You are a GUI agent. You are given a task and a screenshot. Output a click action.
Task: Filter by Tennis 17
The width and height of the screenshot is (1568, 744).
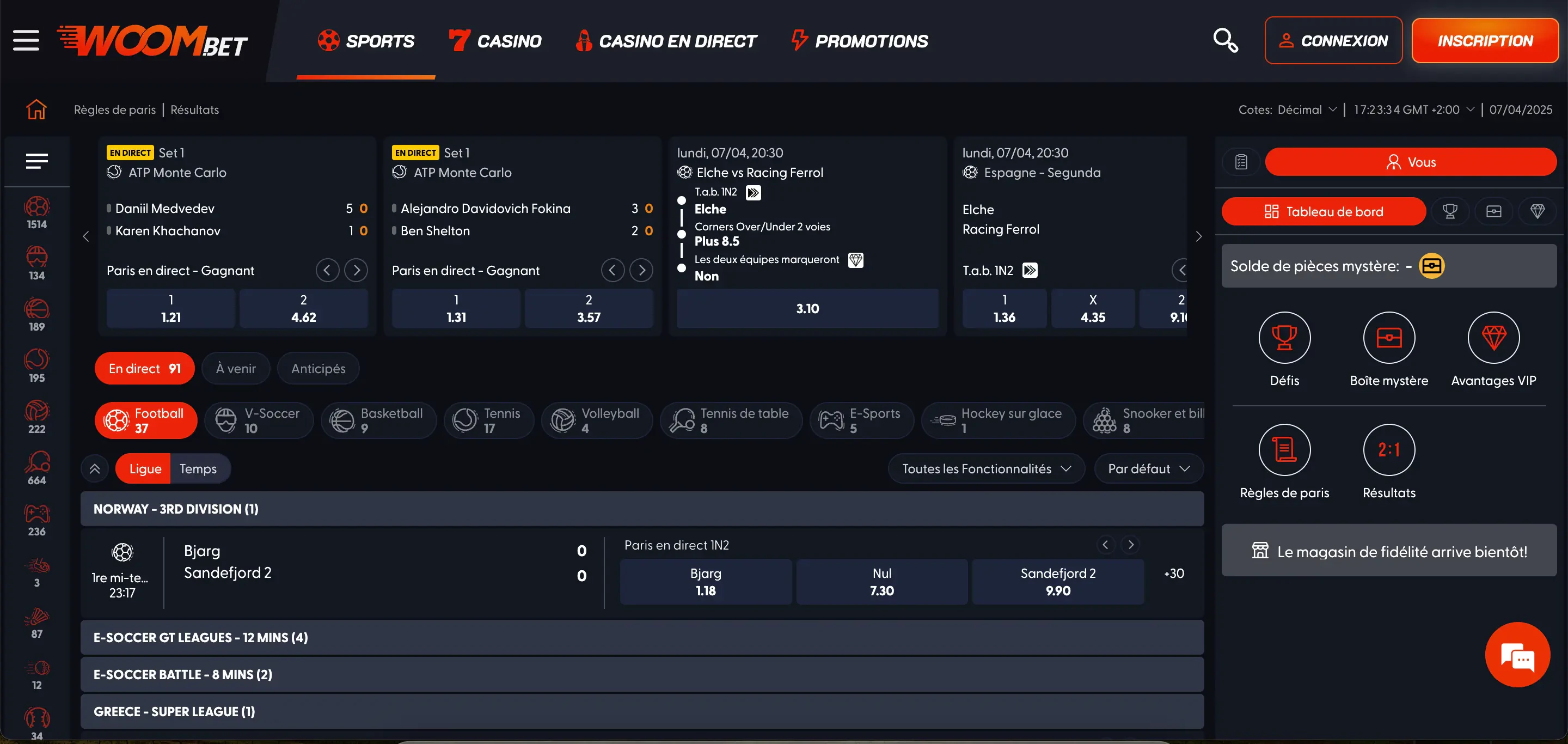489,420
